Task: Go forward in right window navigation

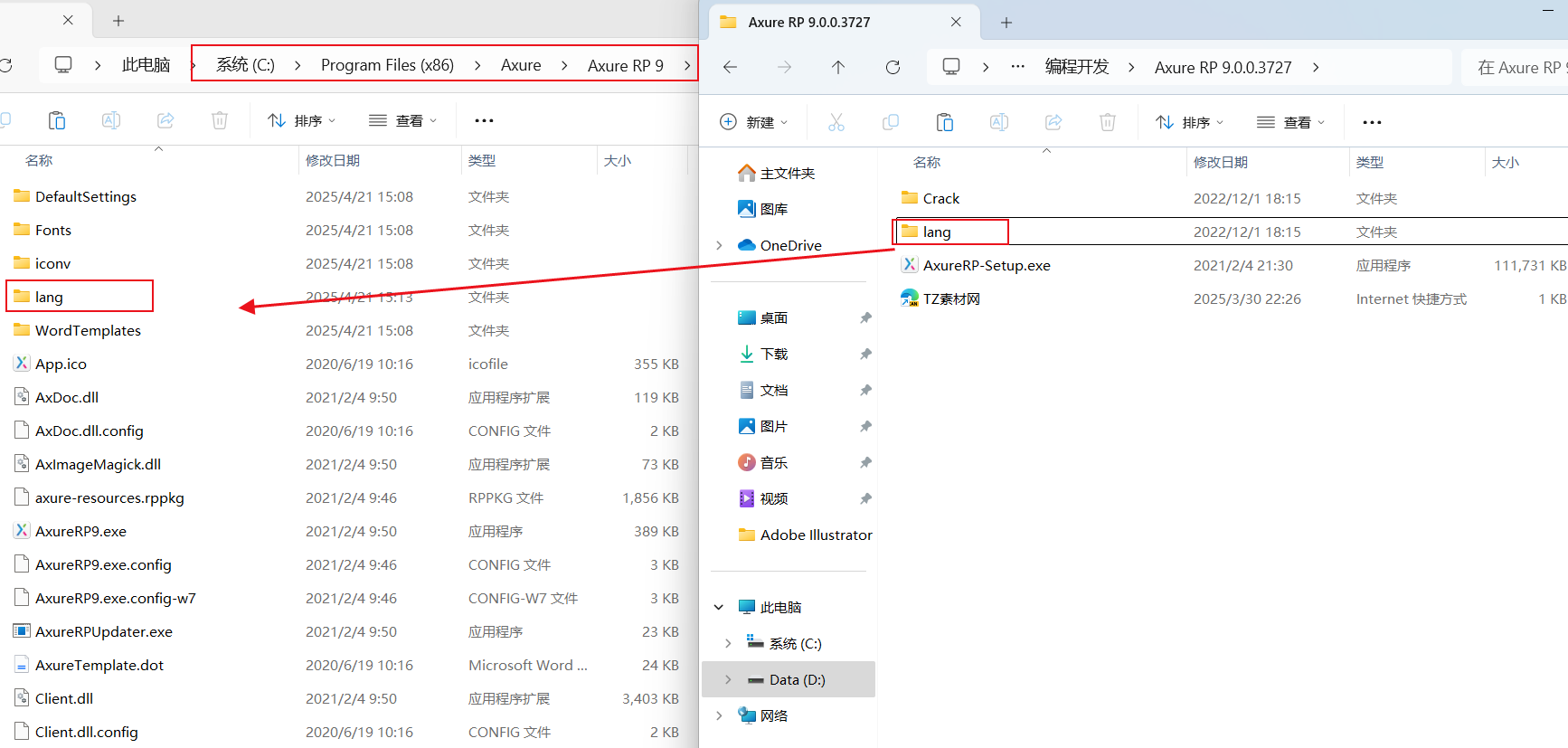Action: click(x=785, y=67)
